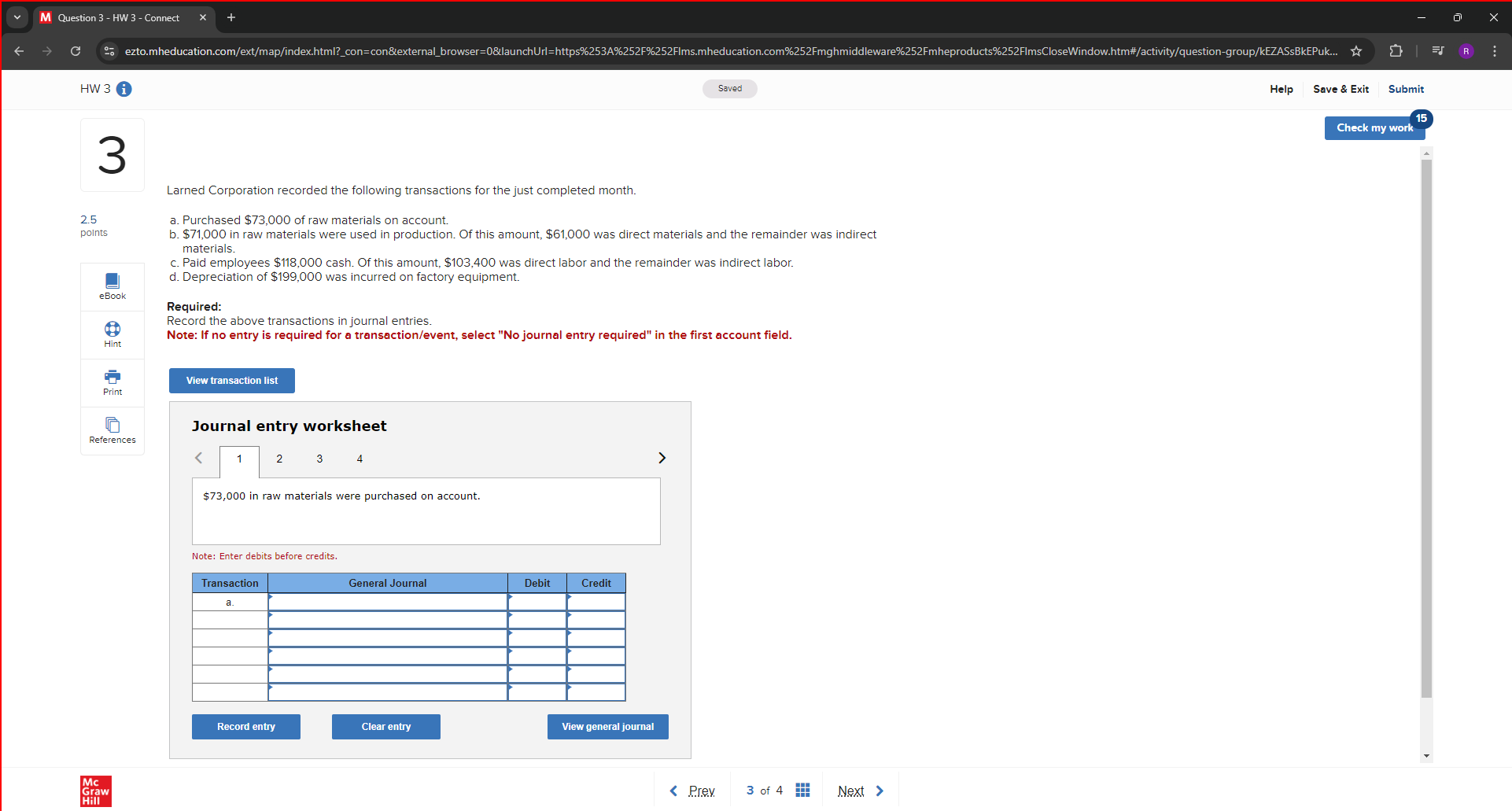Open General Journal account dropdown for transaction a

click(388, 602)
